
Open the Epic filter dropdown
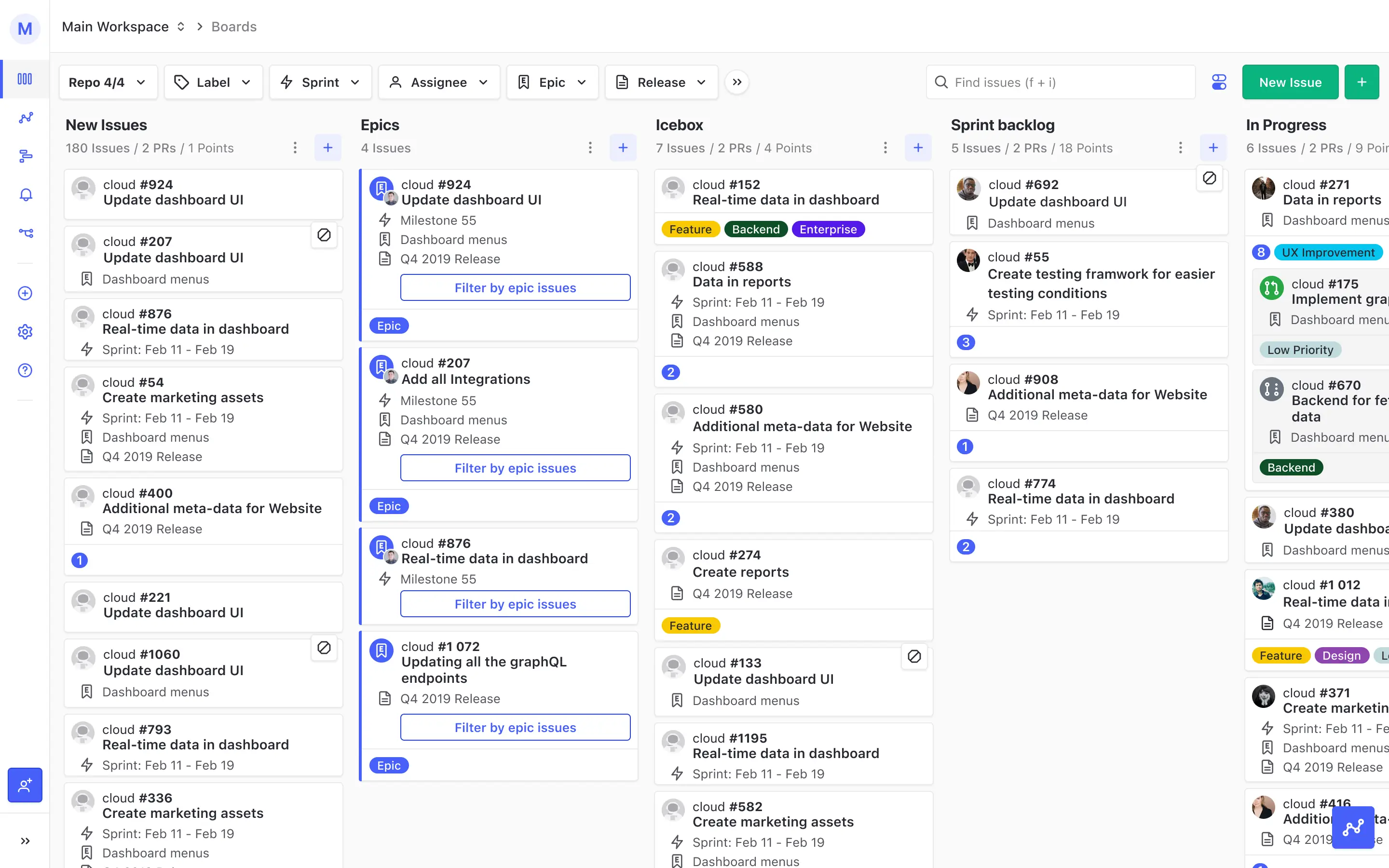coord(552,82)
